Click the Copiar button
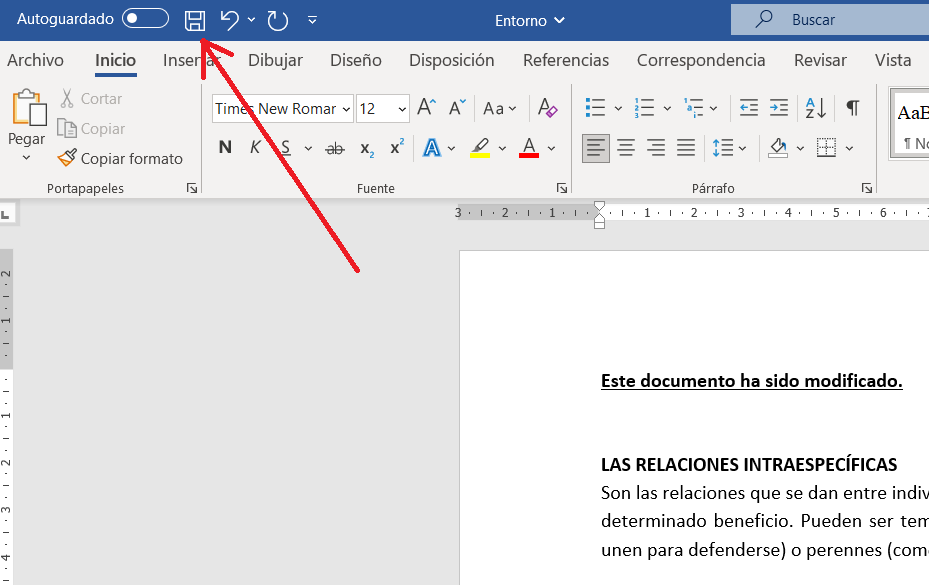The width and height of the screenshot is (929, 585). click(91, 129)
